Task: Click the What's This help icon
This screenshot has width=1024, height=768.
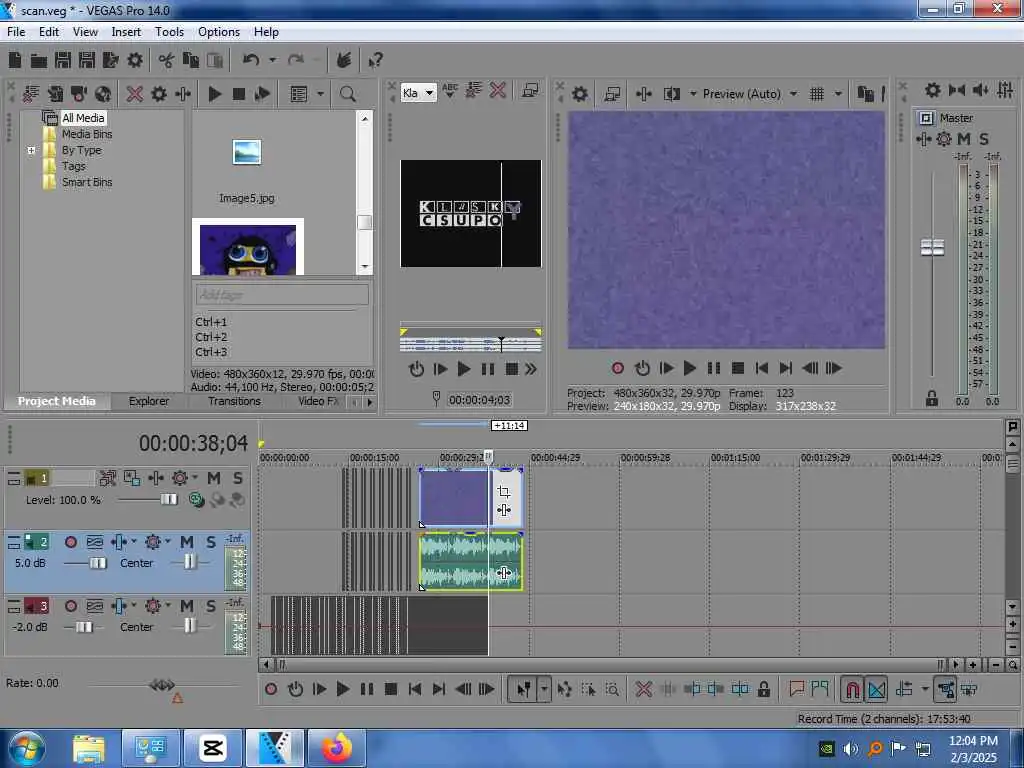Action: pos(375,61)
